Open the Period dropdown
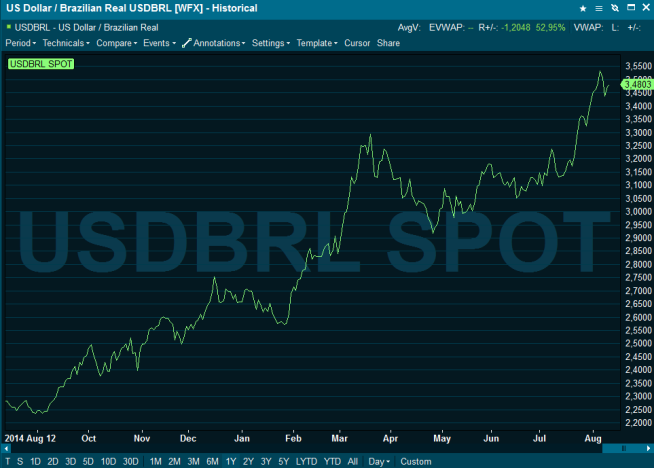 (x=20, y=43)
